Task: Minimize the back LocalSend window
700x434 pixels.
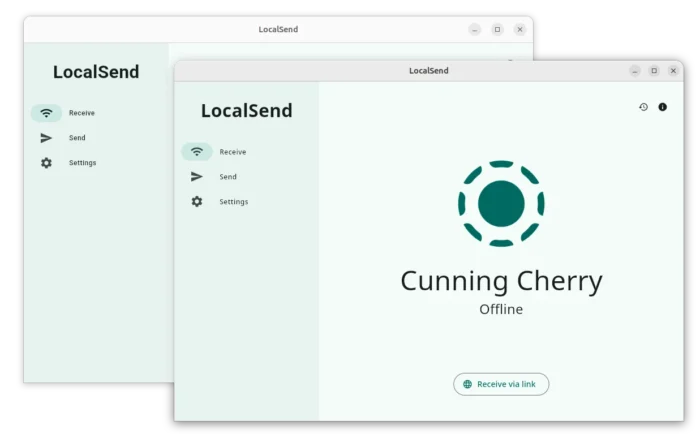Action: point(475,29)
